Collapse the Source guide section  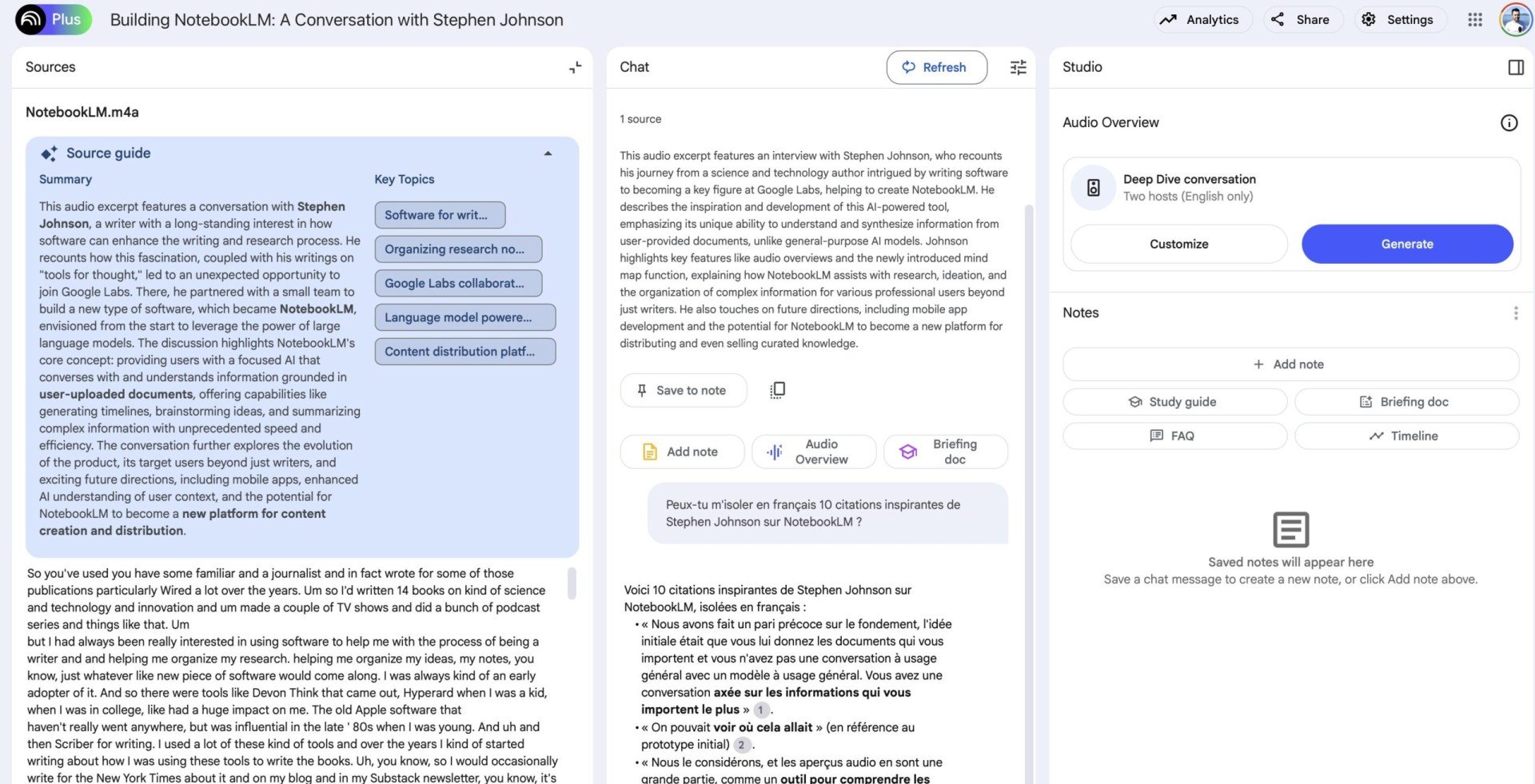[548, 153]
